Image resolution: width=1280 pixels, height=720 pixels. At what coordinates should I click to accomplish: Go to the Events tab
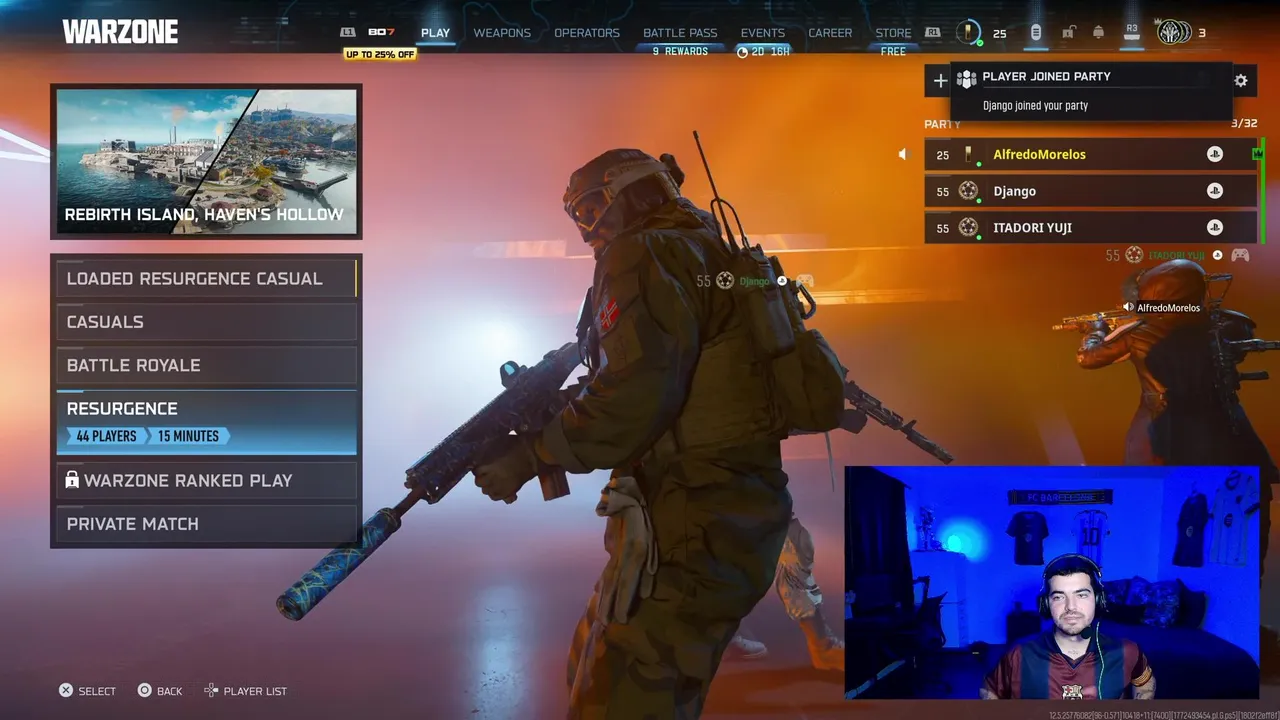point(763,33)
